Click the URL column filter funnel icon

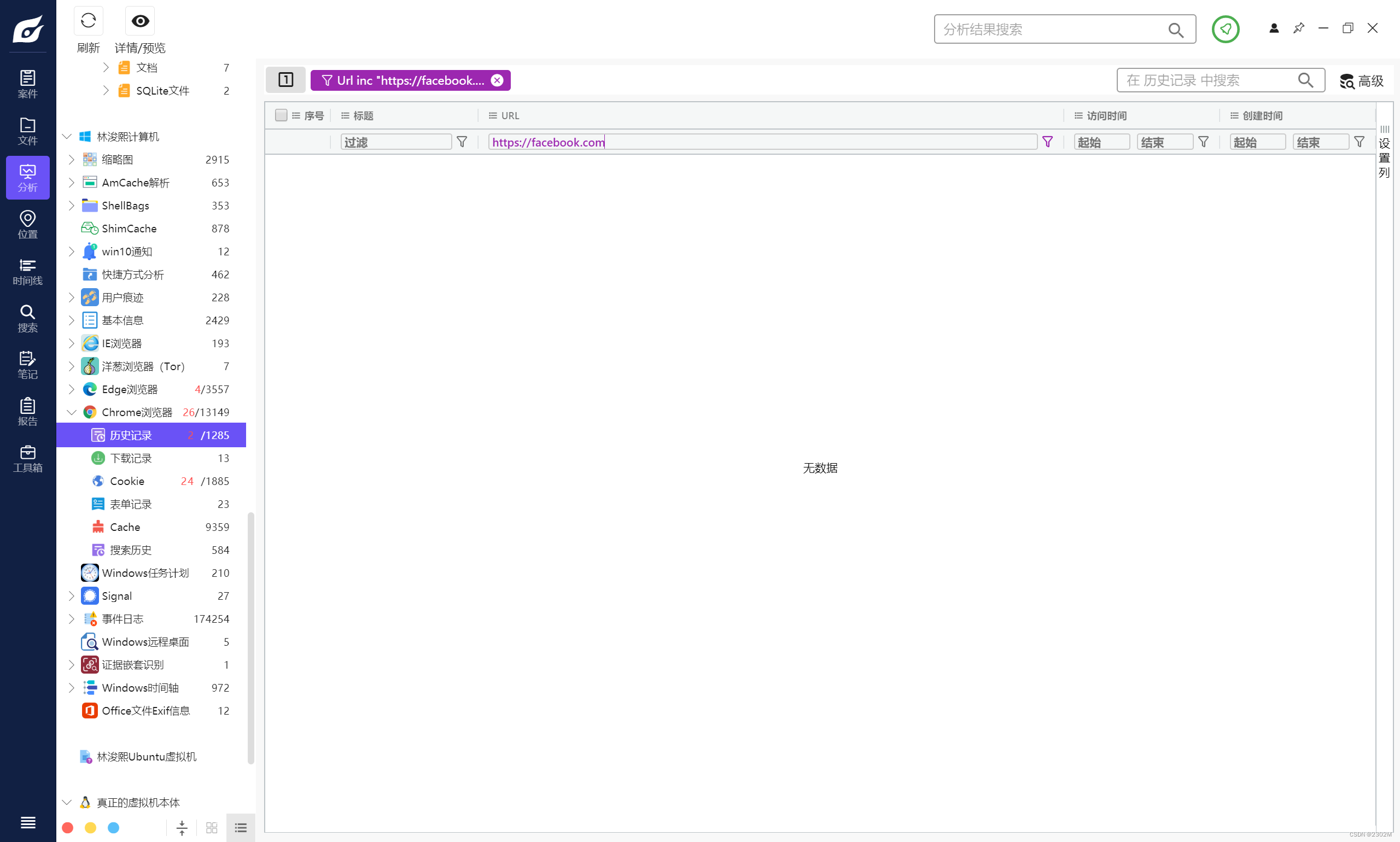tap(1047, 142)
